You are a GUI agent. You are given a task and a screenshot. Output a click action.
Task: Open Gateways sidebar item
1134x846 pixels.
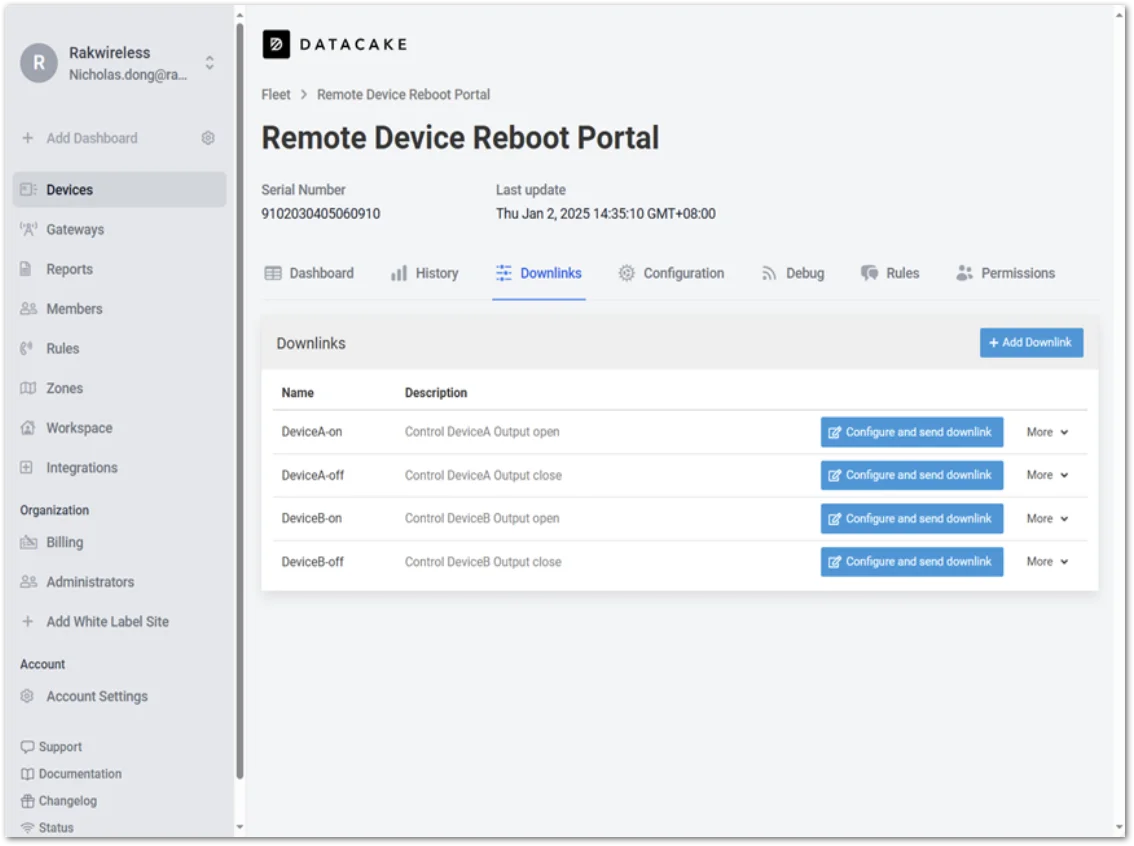[119, 229]
